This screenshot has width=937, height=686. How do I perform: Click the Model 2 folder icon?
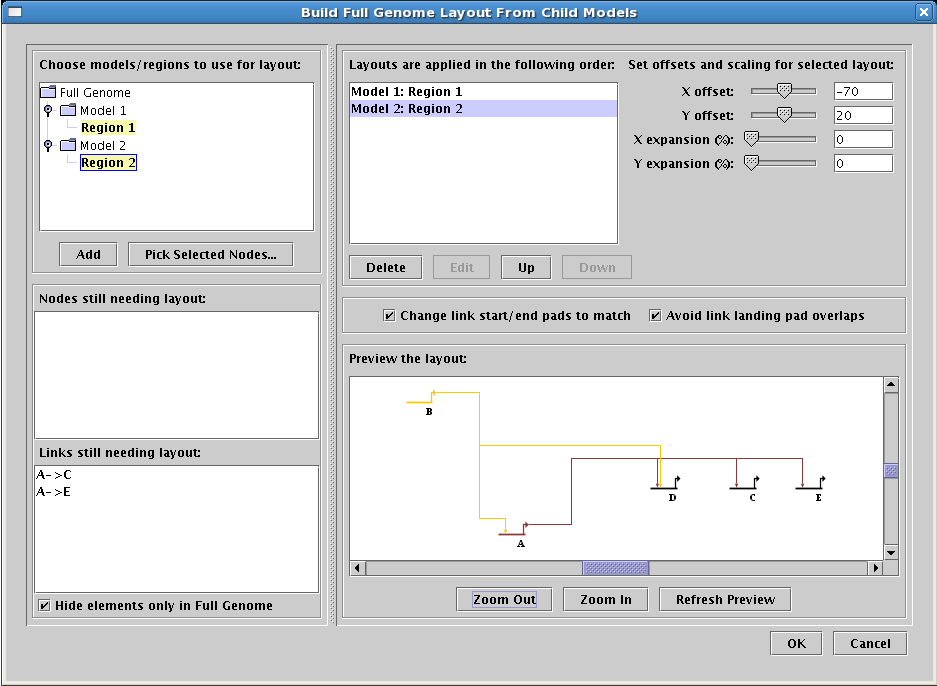pyautogui.click(x=67, y=145)
